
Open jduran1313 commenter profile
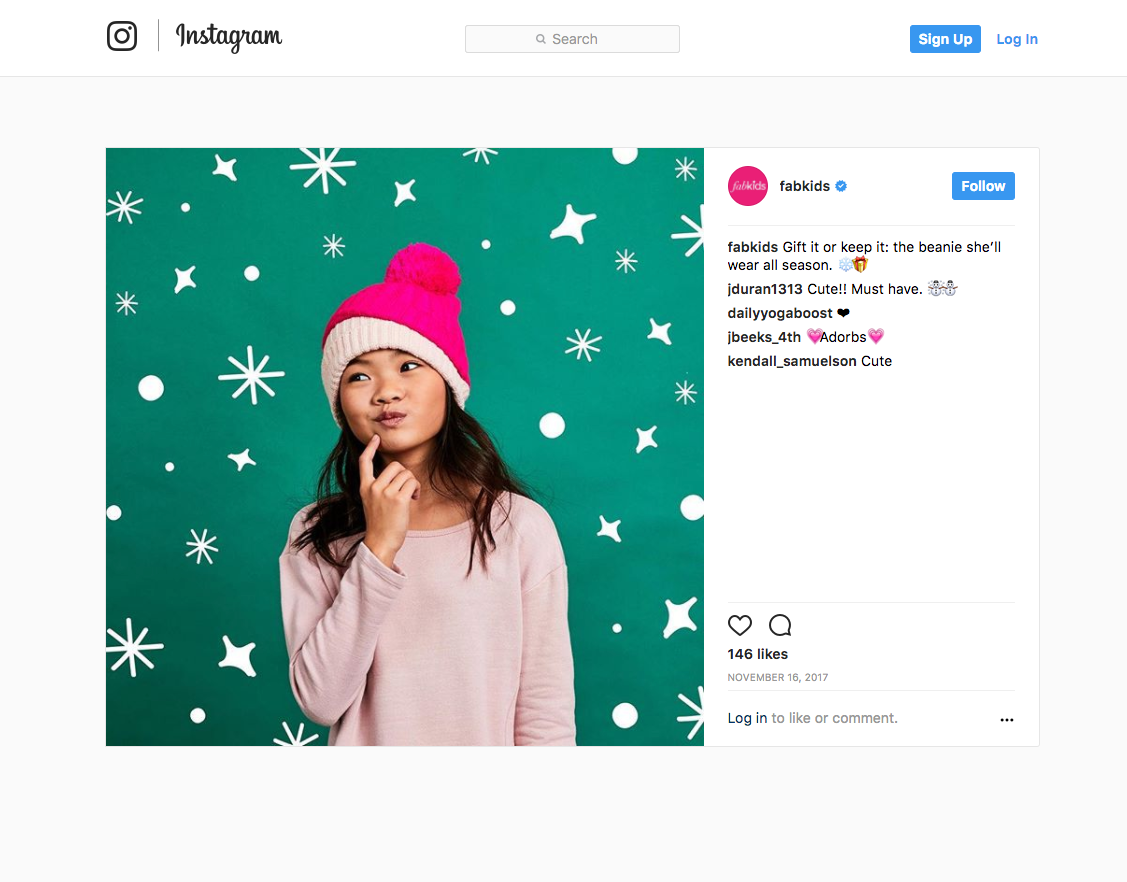pos(765,289)
